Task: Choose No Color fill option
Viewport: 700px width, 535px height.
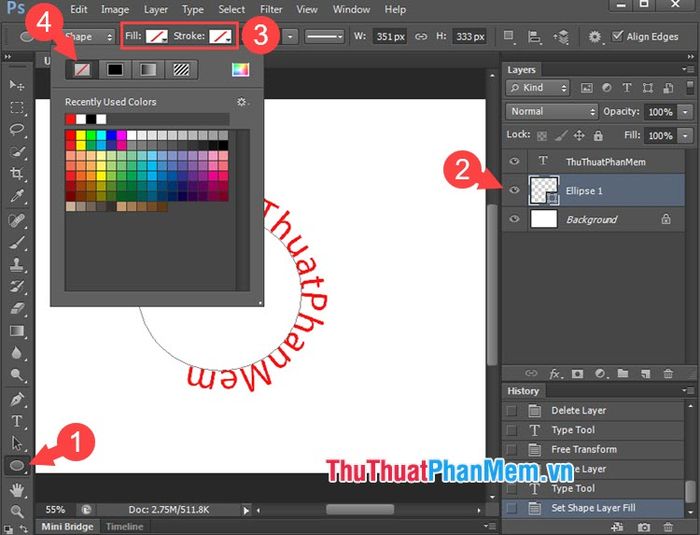Action: (x=82, y=70)
